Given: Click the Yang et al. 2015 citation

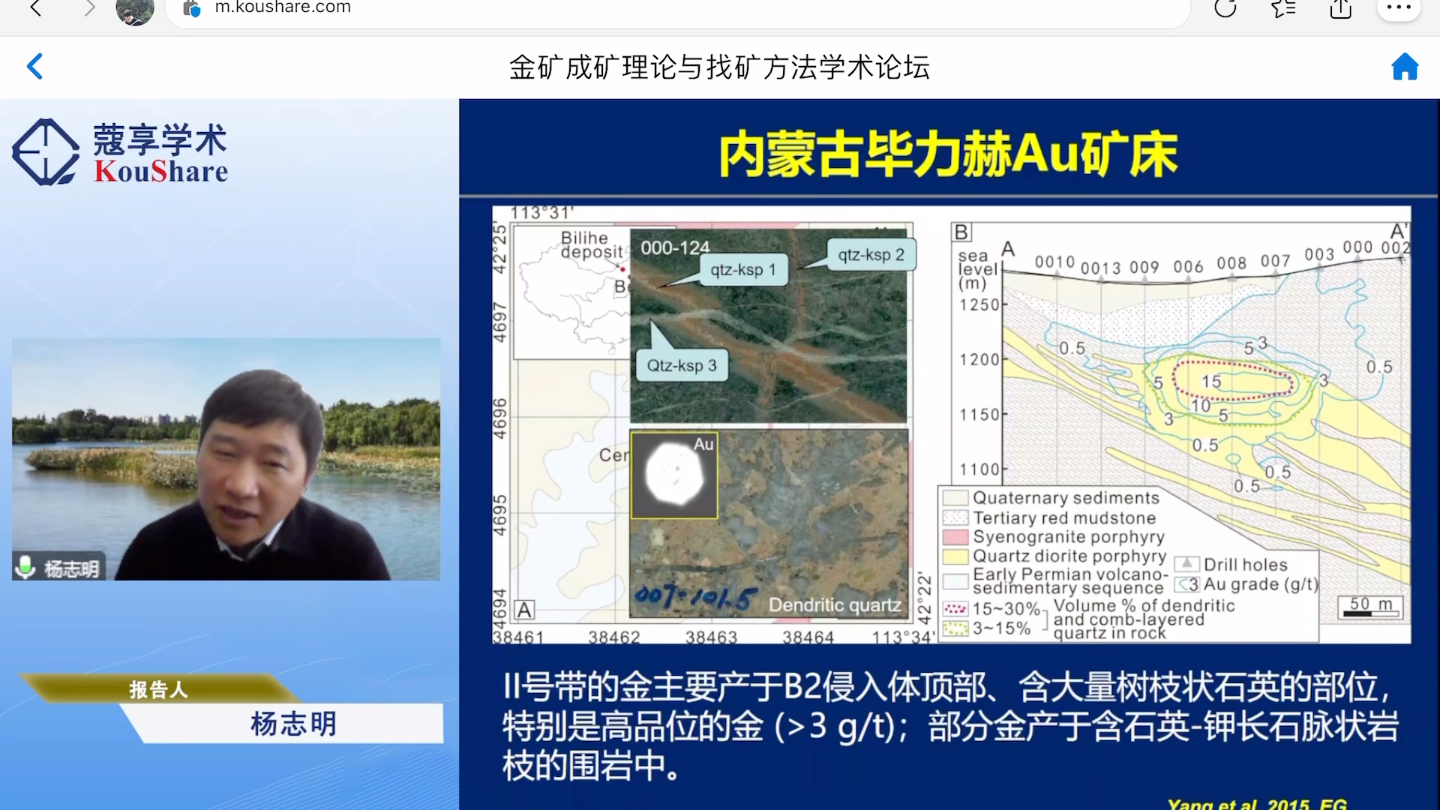Looking at the screenshot, I should pyautogui.click(x=1257, y=803).
